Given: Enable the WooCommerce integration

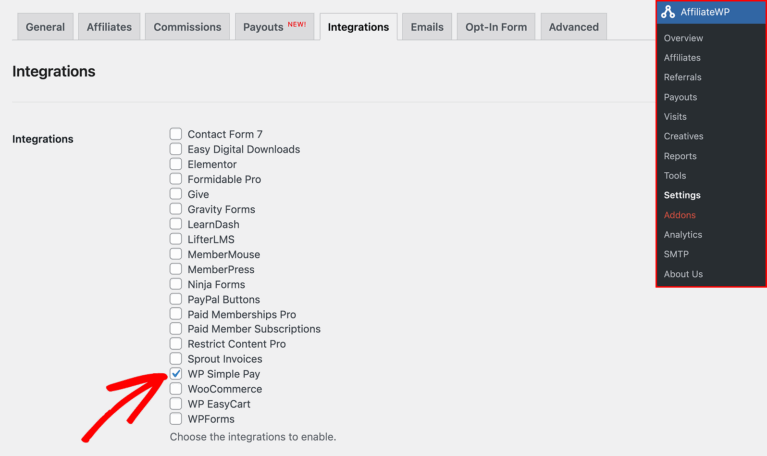Looking at the screenshot, I should (x=176, y=388).
